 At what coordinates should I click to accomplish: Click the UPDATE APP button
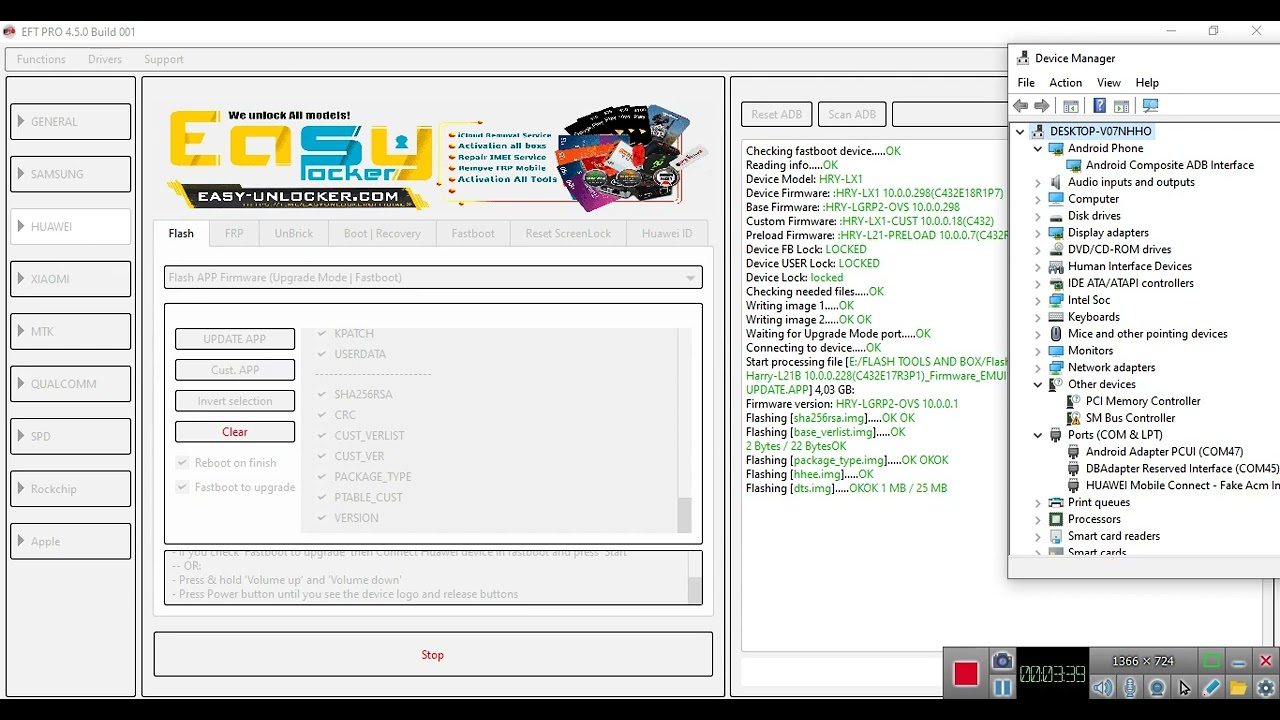coord(235,339)
